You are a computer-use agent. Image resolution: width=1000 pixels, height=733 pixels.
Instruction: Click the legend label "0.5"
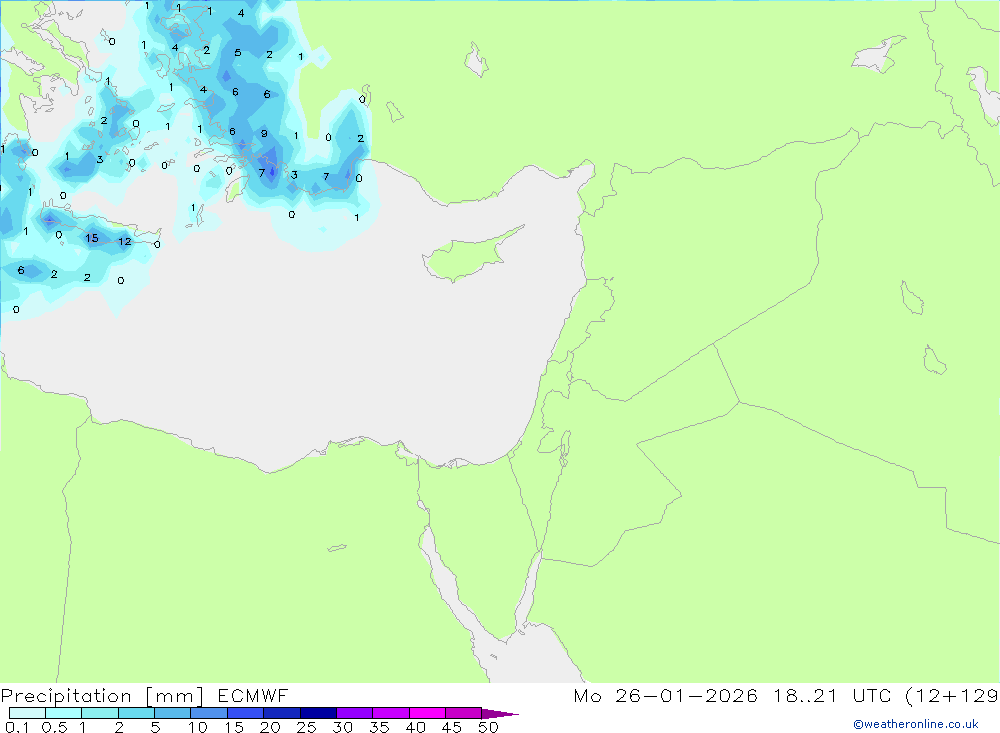pyautogui.click(x=54, y=727)
